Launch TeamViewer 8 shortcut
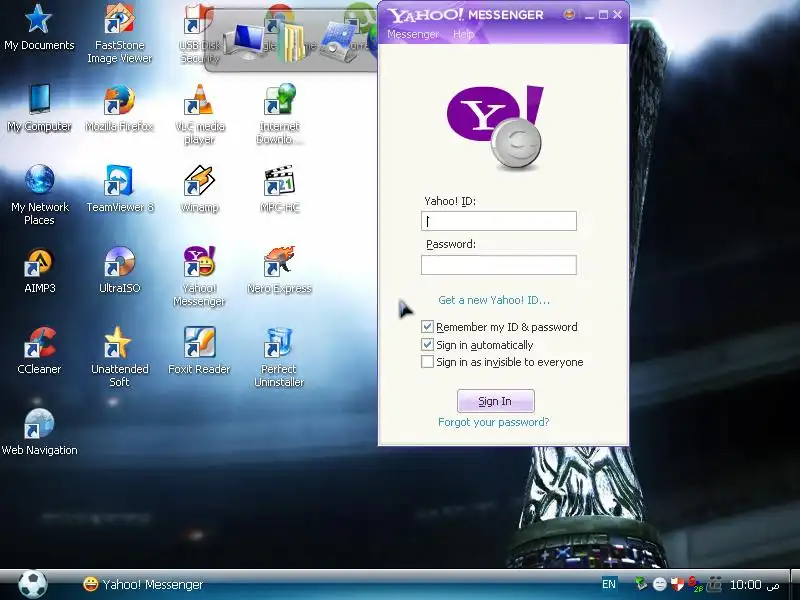Viewport: 800px width, 600px height. tap(119, 189)
